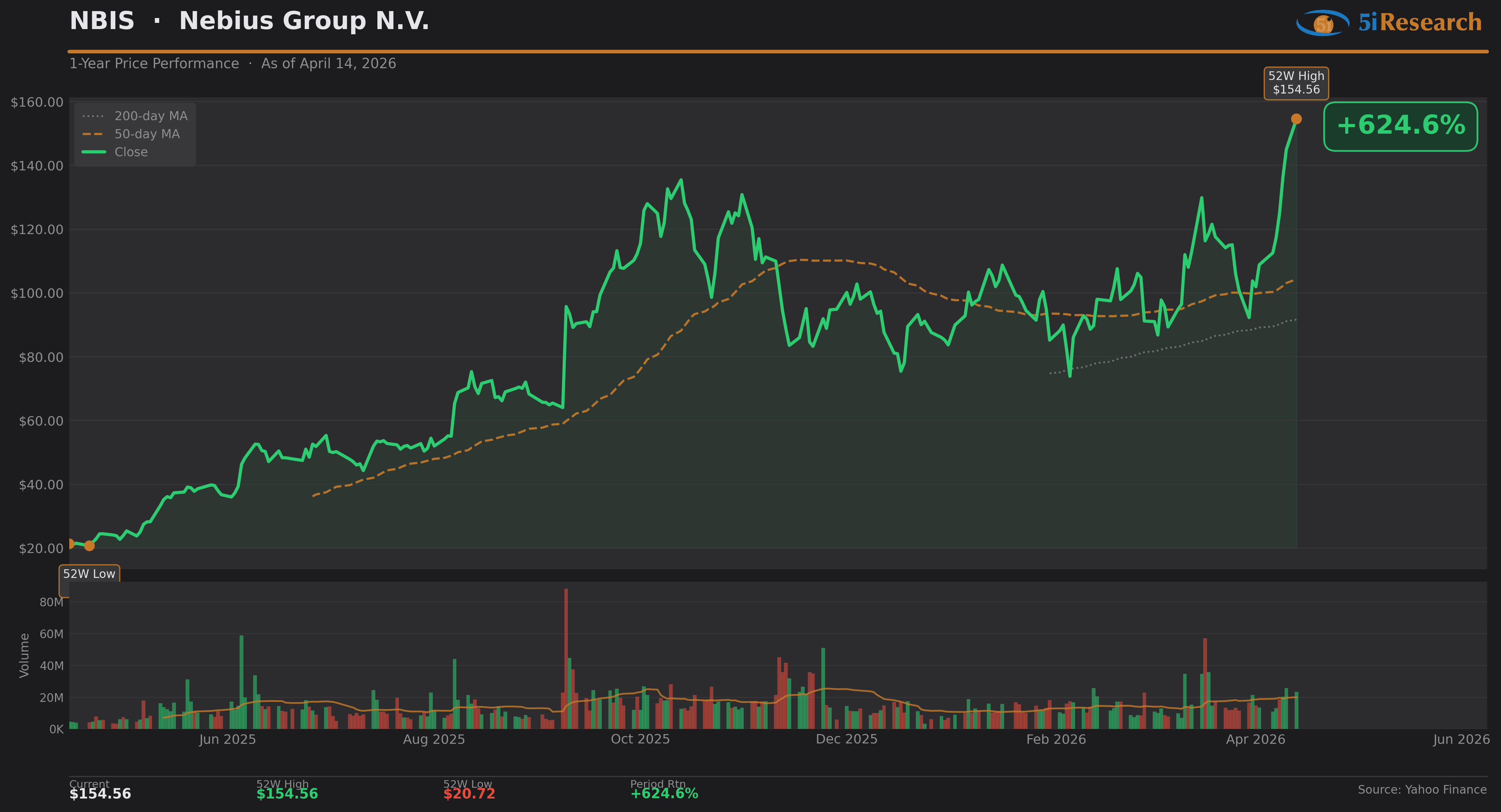Click the +624.6% return badge

(x=1400, y=126)
